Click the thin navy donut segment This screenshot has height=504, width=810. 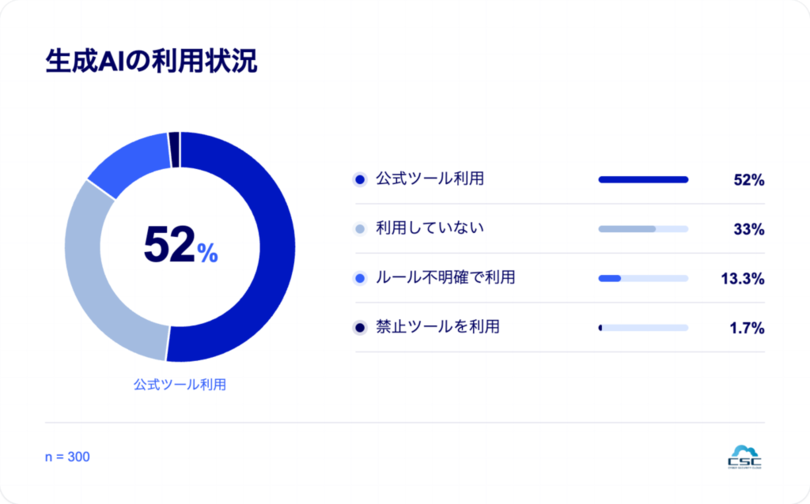pos(174,150)
